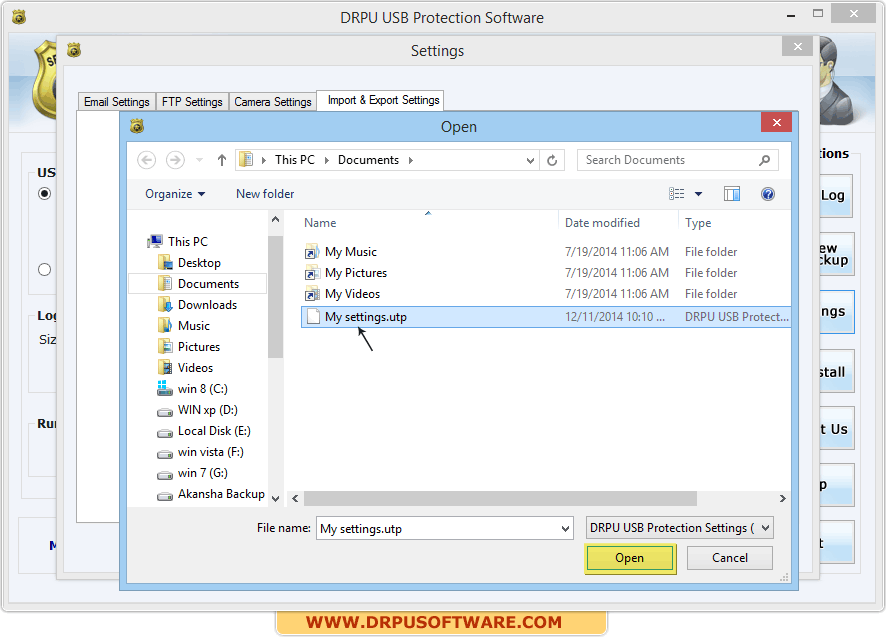886x638 pixels.
Task: Click the Log button in main window
Action: pos(836,196)
